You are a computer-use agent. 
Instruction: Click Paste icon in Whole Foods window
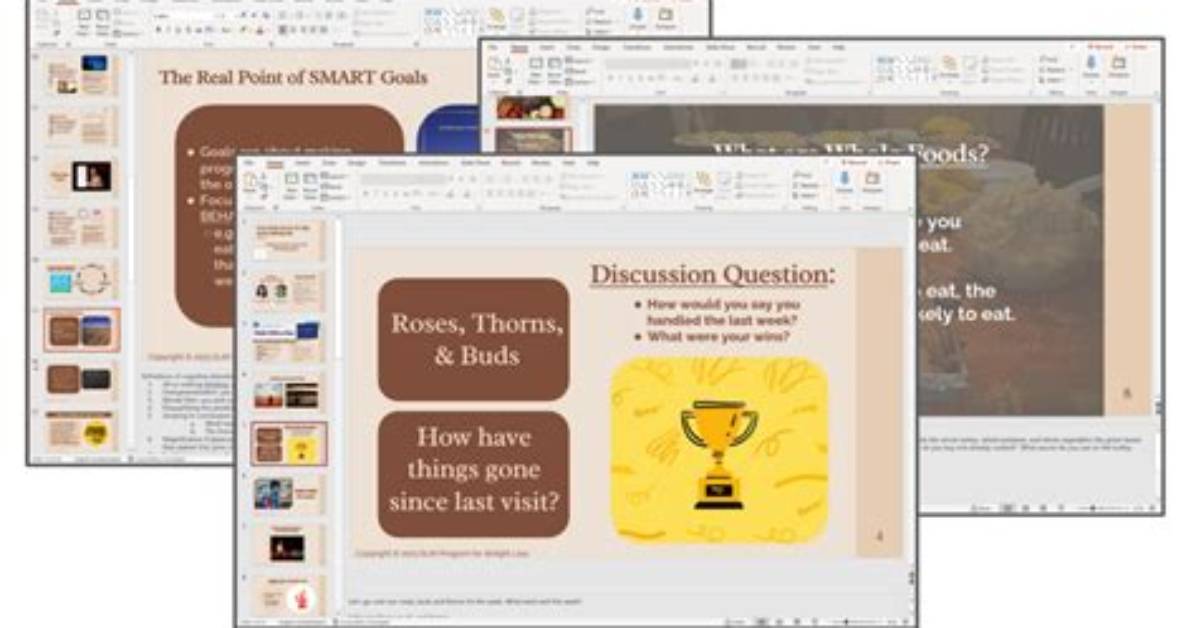[x=495, y=69]
